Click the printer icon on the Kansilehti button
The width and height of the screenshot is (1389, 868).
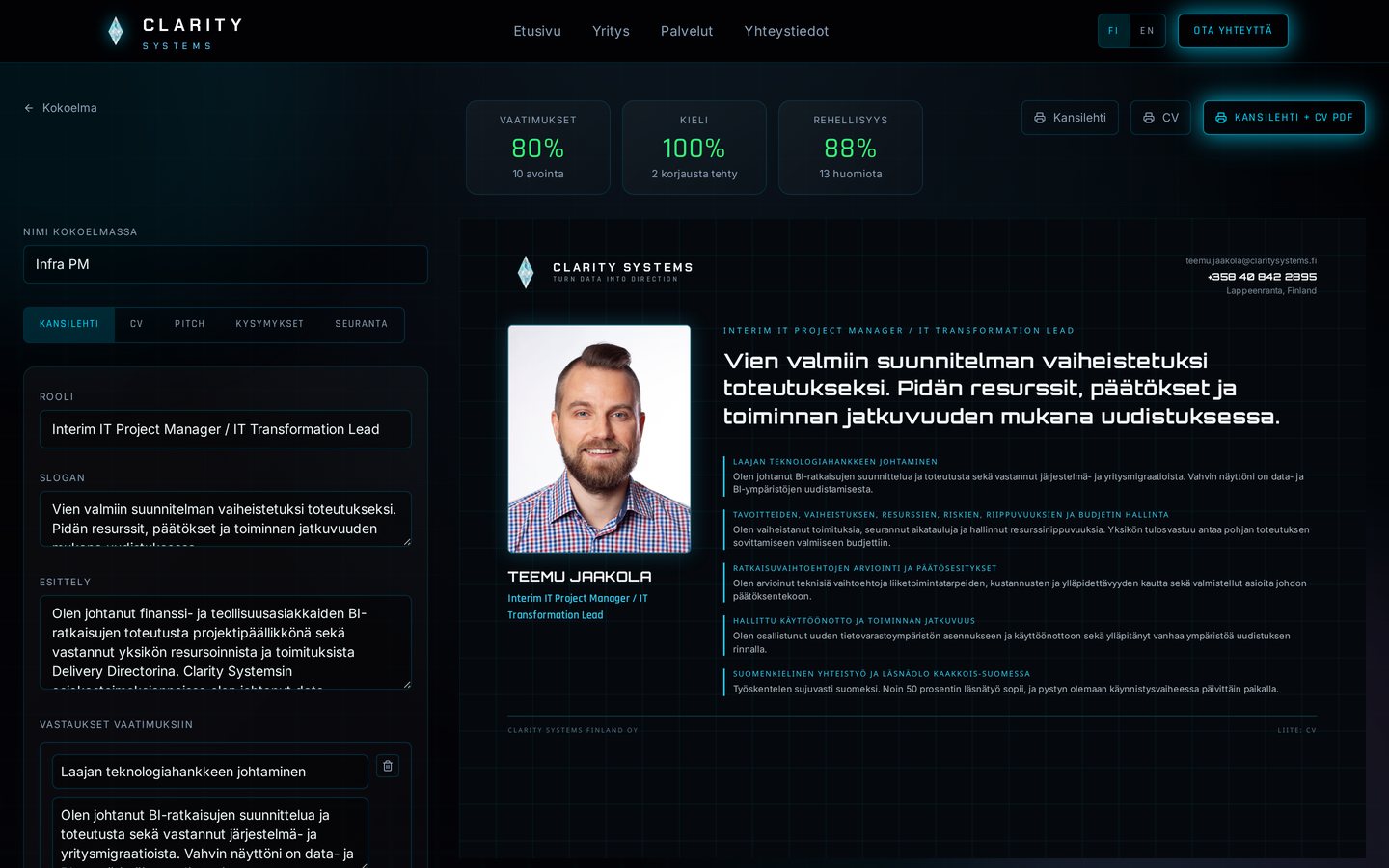(1040, 118)
